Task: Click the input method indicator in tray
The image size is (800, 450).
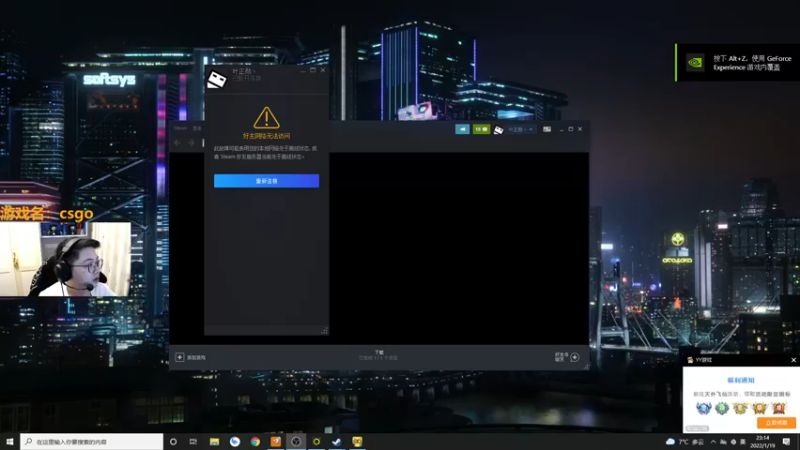Action: tap(743, 442)
